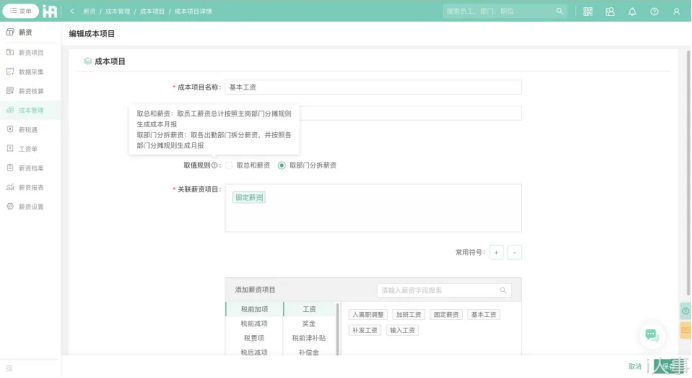The height and width of the screenshot is (378, 692).
Task: Select the 补偿金 subcategory
Action: tap(309, 352)
